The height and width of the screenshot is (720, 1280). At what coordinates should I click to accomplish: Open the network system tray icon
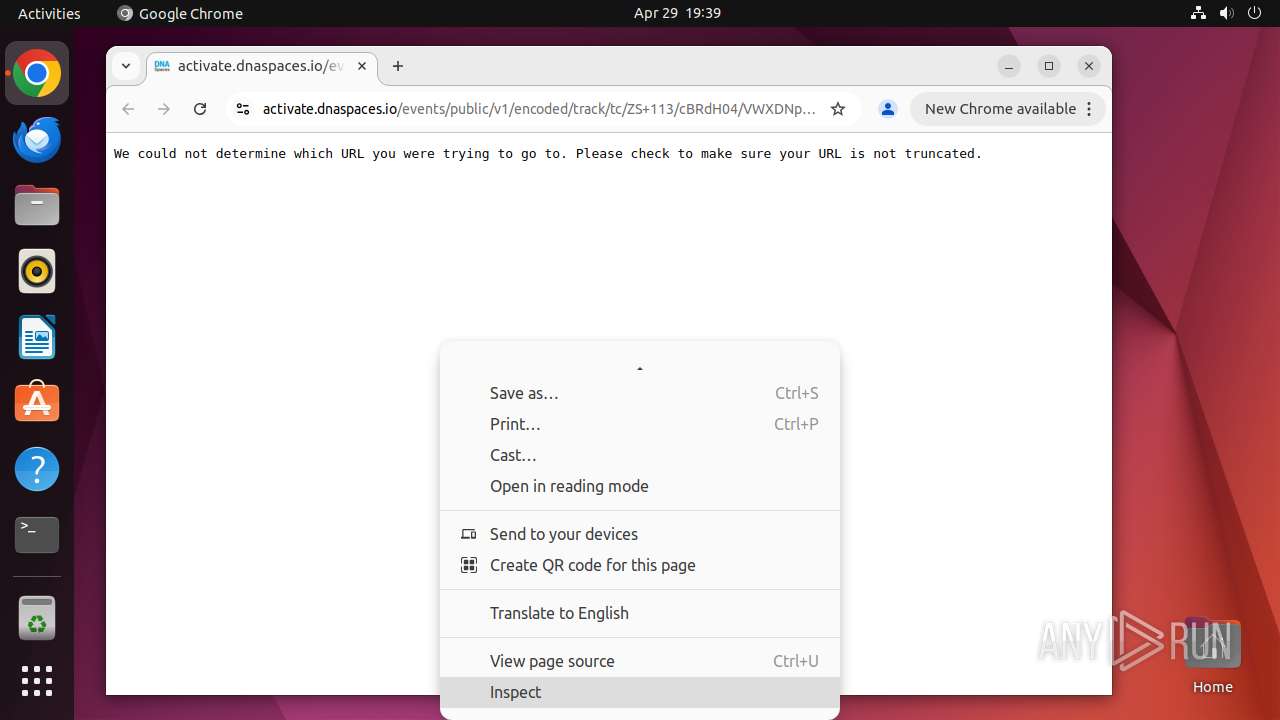click(x=1199, y=13)
